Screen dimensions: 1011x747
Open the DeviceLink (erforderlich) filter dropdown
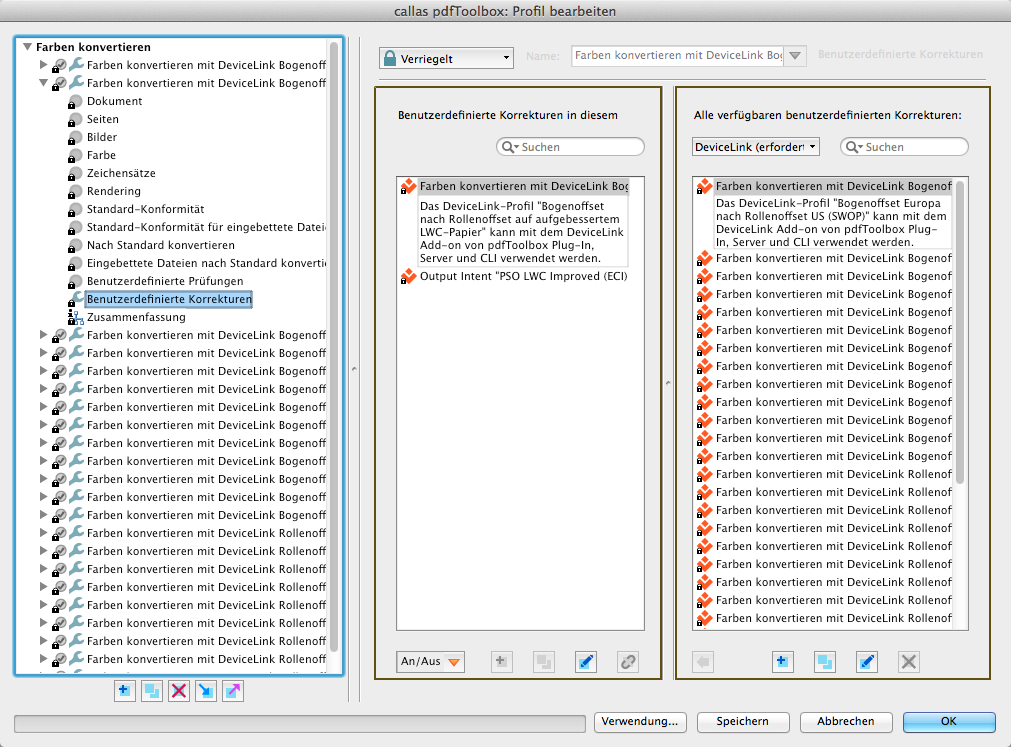tap(756, 147)
